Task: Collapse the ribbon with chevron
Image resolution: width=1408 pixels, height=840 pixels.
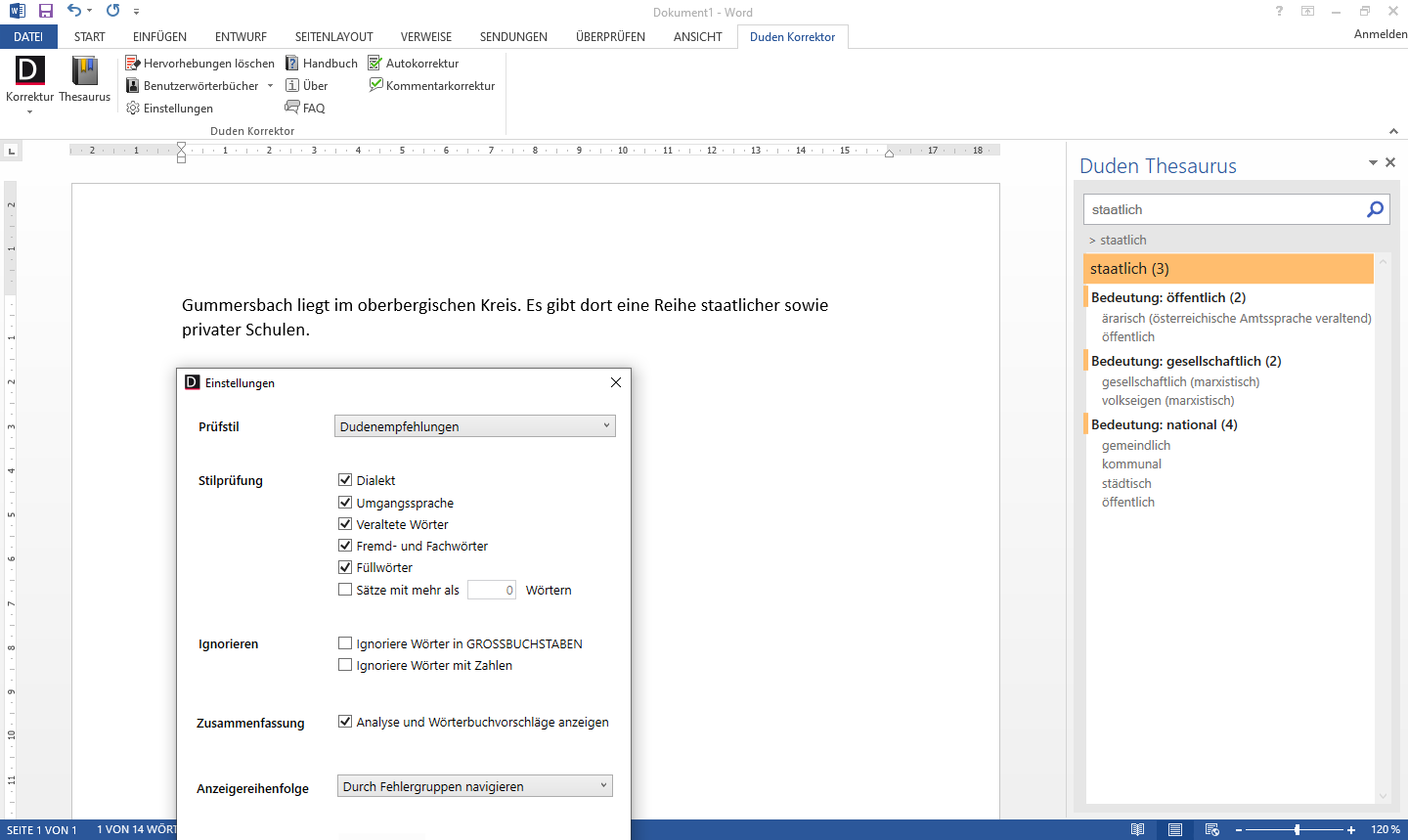Action: coord(1393,131)
